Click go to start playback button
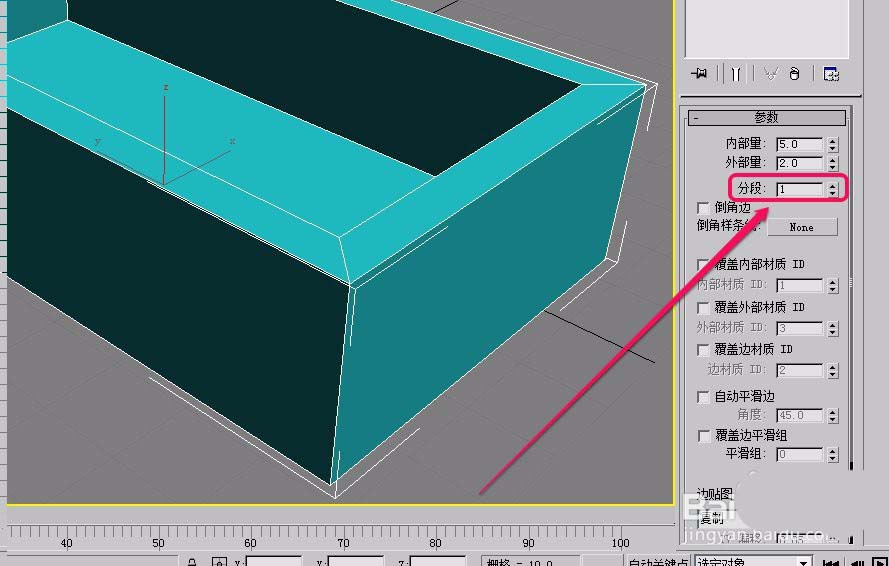 (829, 562)
